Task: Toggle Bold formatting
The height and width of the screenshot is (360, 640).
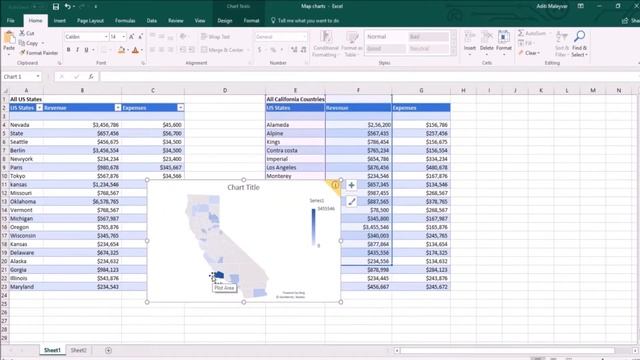Action: (68, 50)
